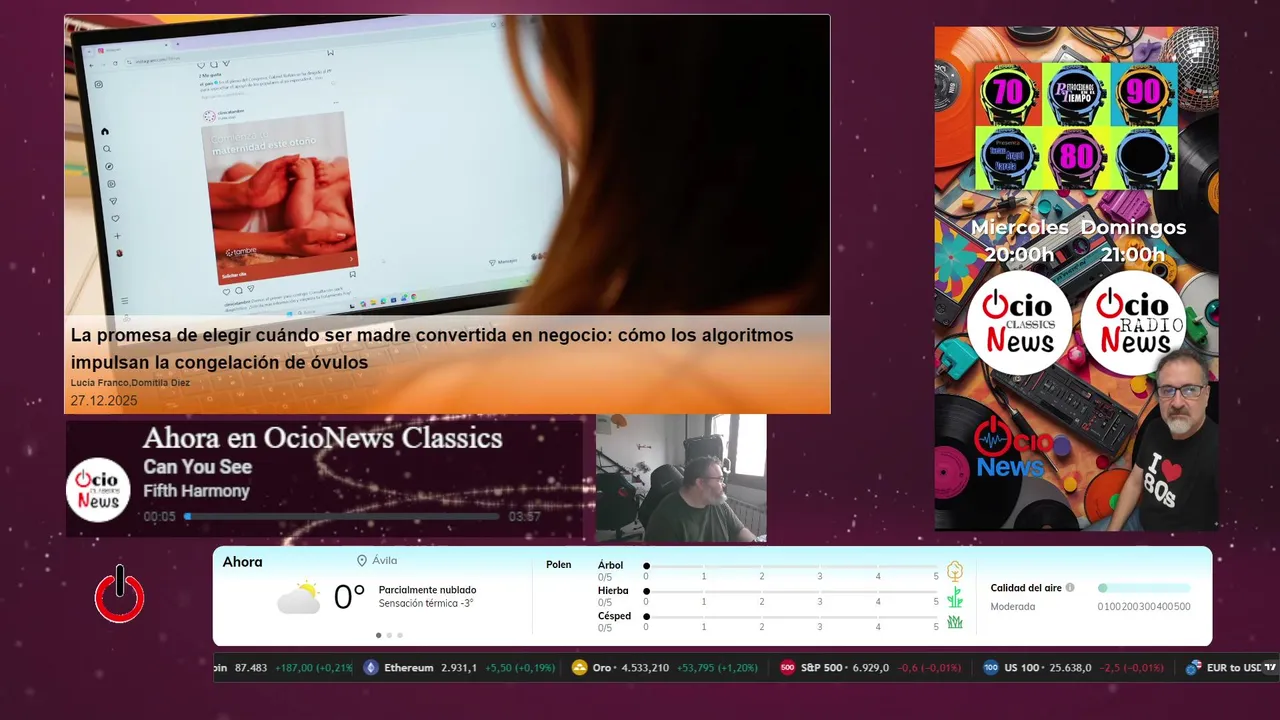The image size is (1280, 720).
Task: Click Miercoles 20:00h schedule text
Action: (1019, 241)
